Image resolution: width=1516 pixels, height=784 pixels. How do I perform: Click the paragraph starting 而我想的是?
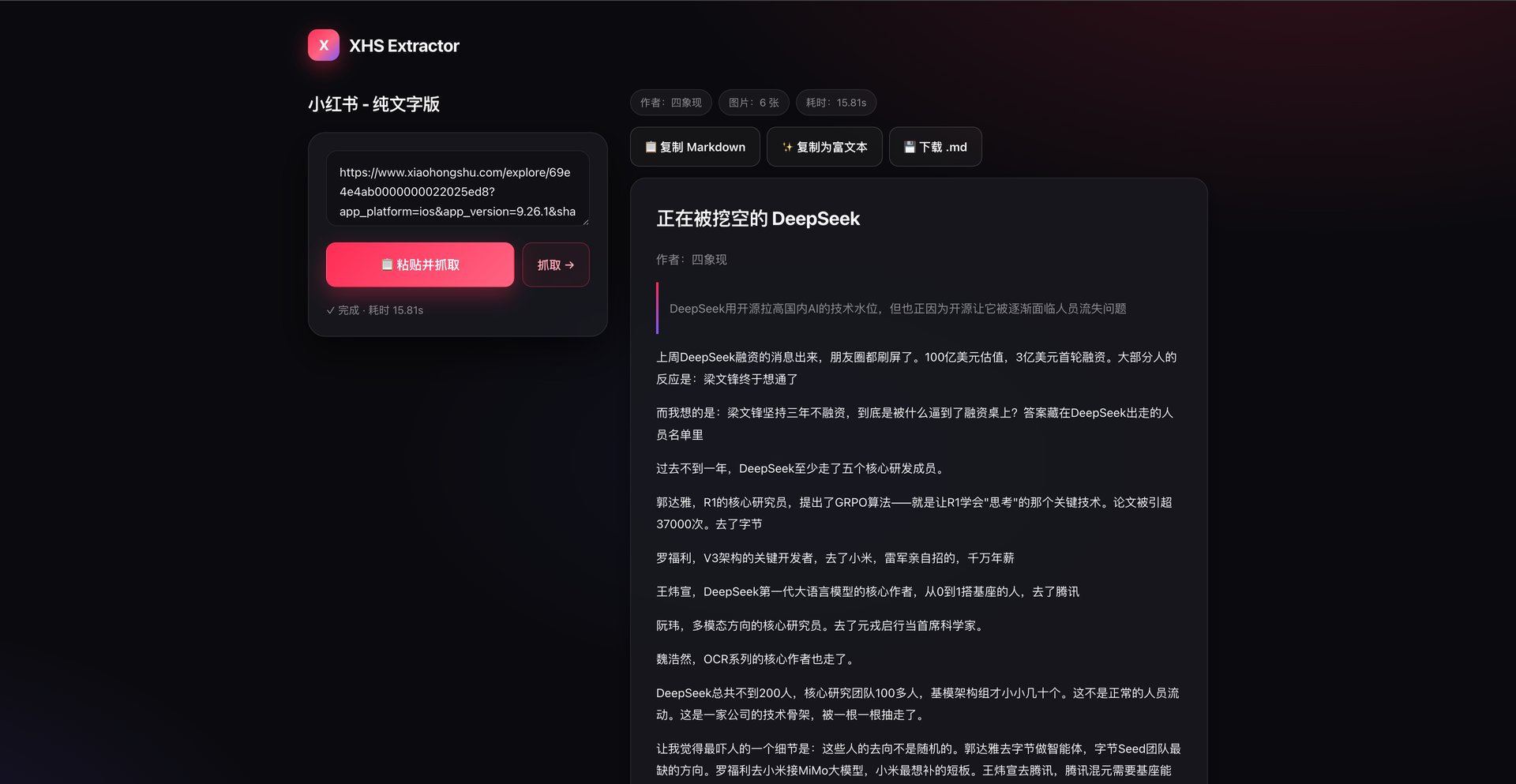tap(918, 424)
